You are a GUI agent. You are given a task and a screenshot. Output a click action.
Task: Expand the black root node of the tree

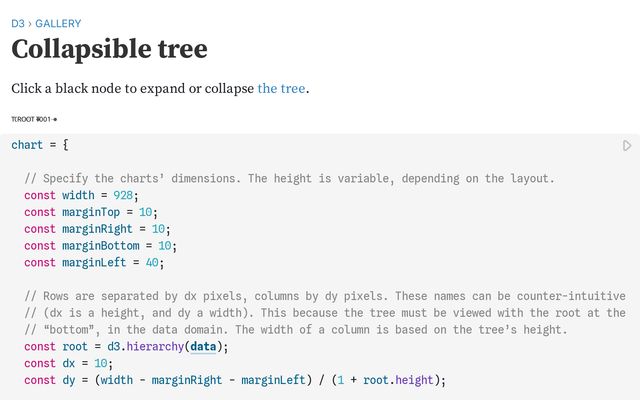[55, 120]
